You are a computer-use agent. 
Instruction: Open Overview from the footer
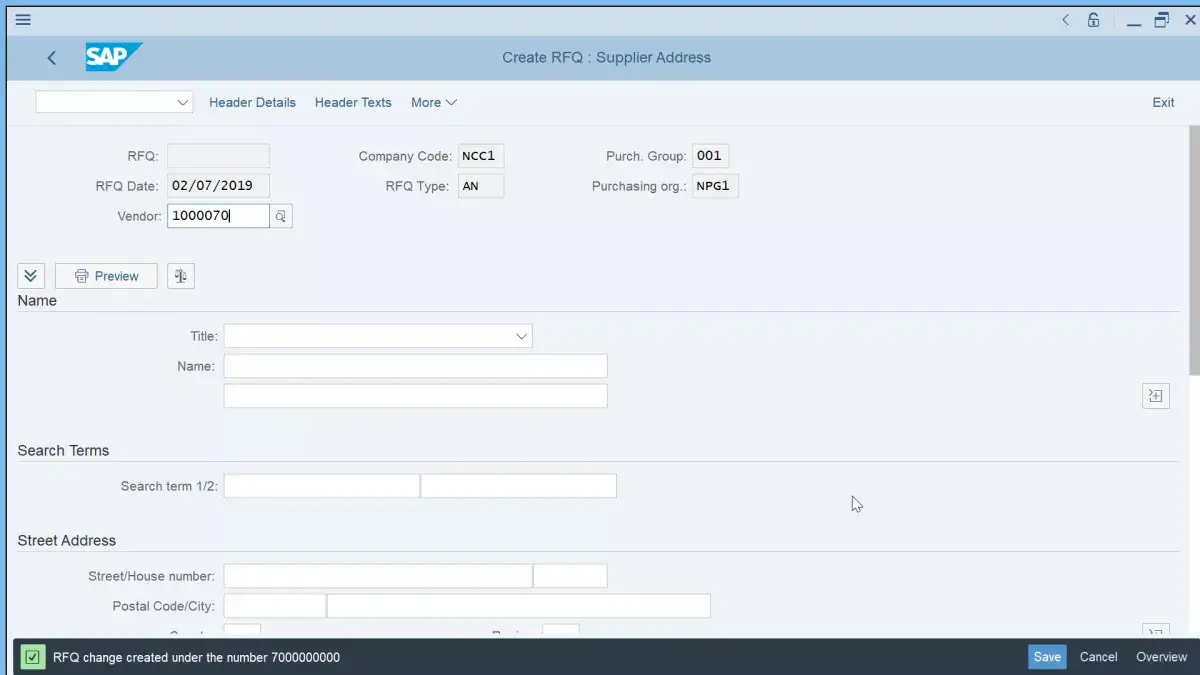coord(1161,657)
